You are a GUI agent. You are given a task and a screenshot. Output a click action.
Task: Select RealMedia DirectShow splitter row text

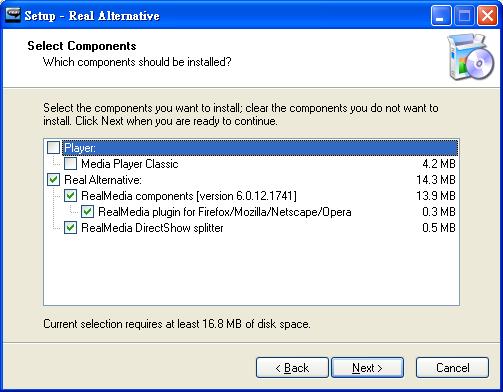[x=152, y=228]
